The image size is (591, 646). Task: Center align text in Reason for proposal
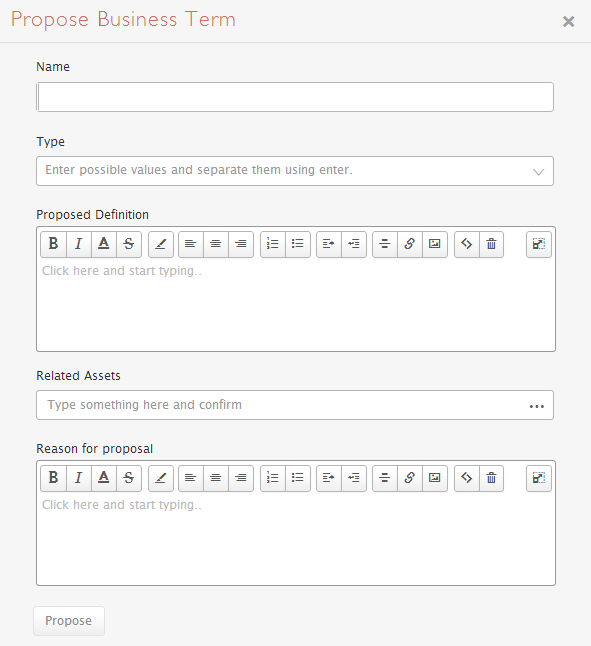pos(215,478)
